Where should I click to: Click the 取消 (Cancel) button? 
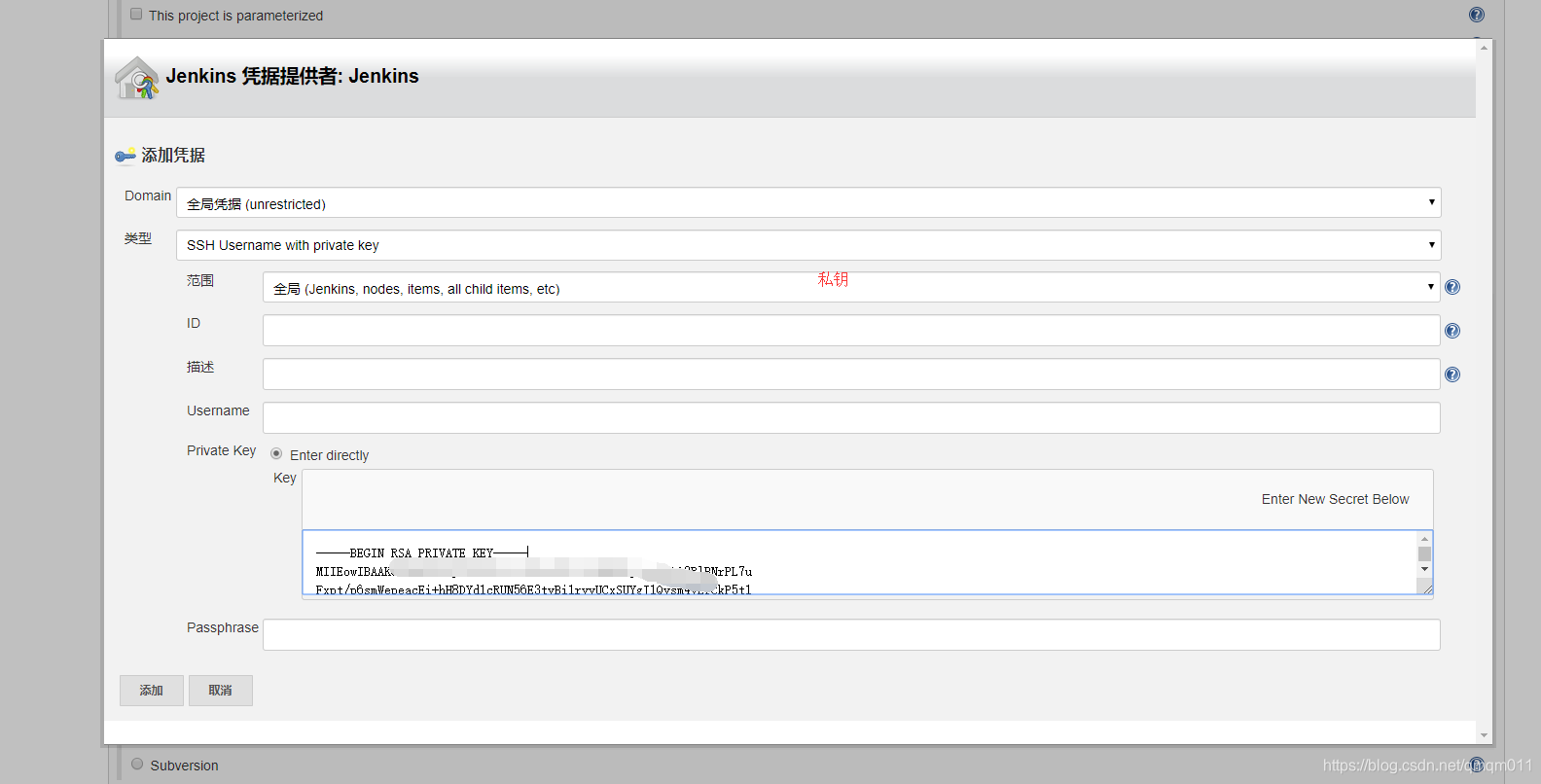[x=221, y=691]
